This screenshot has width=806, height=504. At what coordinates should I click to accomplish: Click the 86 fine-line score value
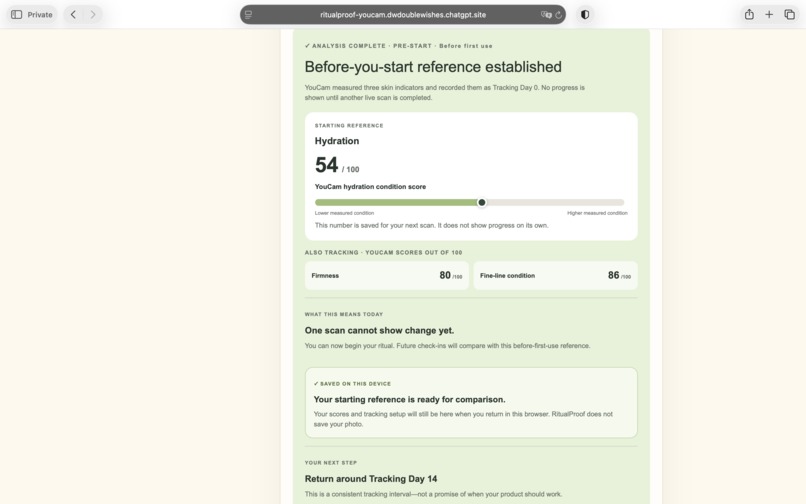[613, 276]
